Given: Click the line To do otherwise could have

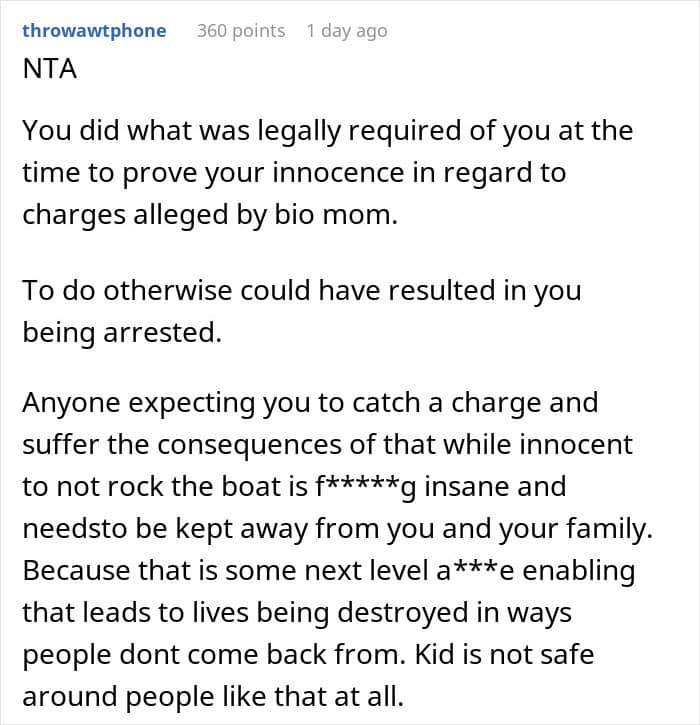Looking at the screenshot, I should pos(302,291).
